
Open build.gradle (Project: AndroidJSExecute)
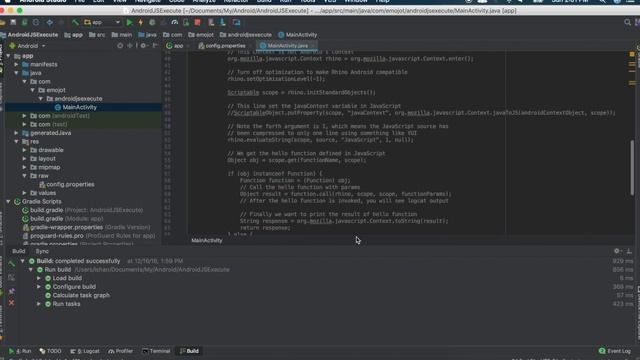click(82, 210)
